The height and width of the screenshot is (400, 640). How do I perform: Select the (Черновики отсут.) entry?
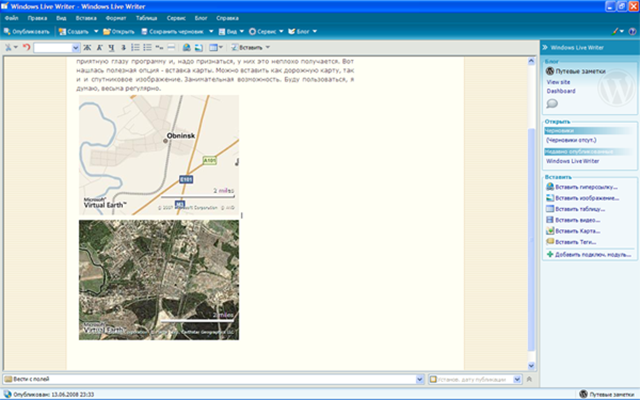point(571,140)
